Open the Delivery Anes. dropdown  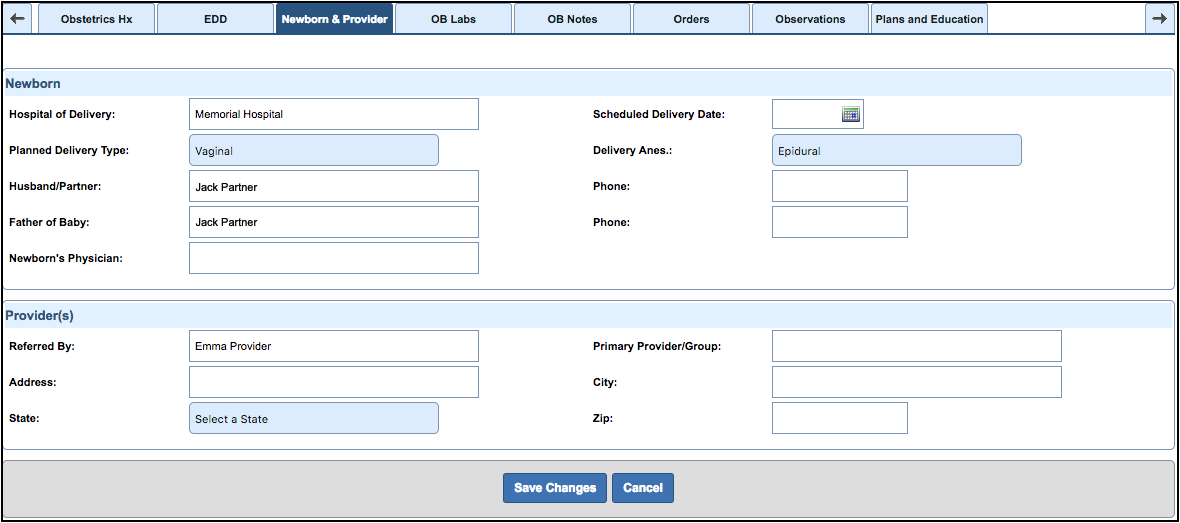(x=896, y=151)
